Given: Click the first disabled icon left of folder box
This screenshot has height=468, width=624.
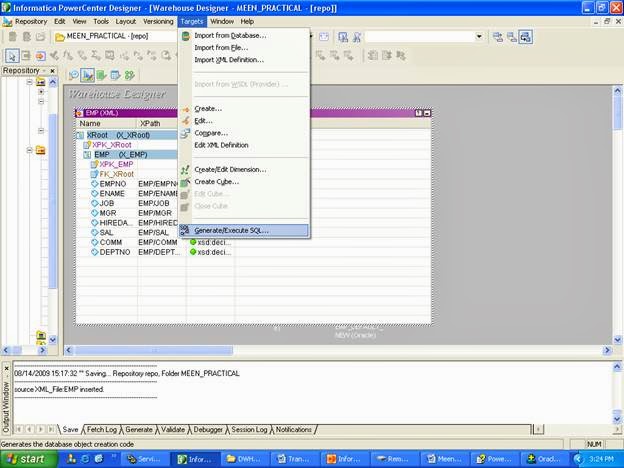Looking at the screenshot, I should tap(12, 37).
